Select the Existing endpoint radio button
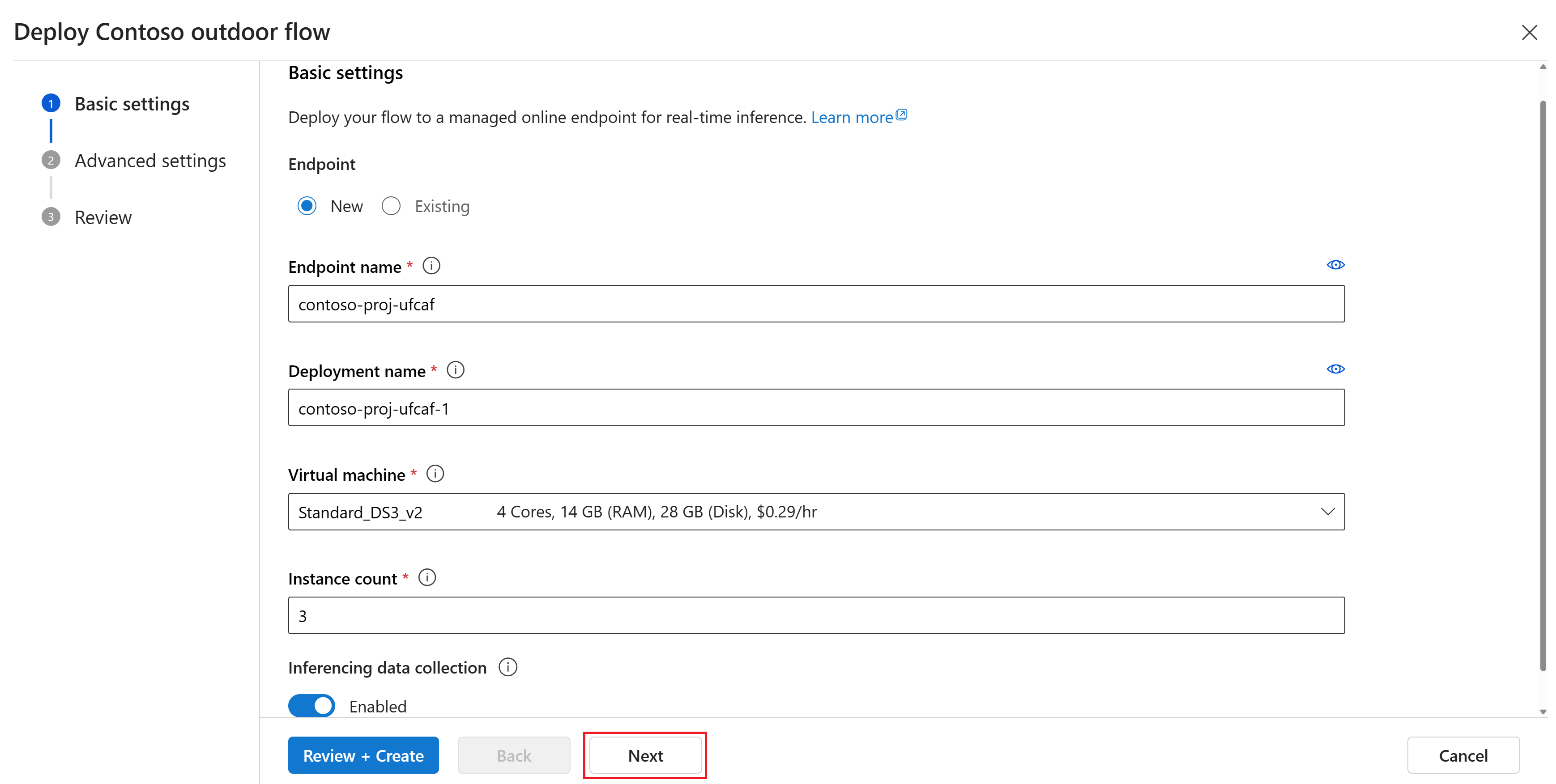This screenshot has height=784, width=1556. click(x=391, y=207)
